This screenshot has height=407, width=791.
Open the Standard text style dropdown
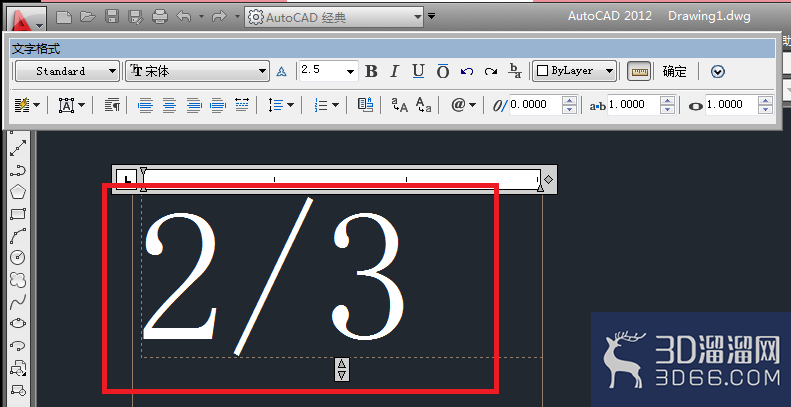pos(67,71)
